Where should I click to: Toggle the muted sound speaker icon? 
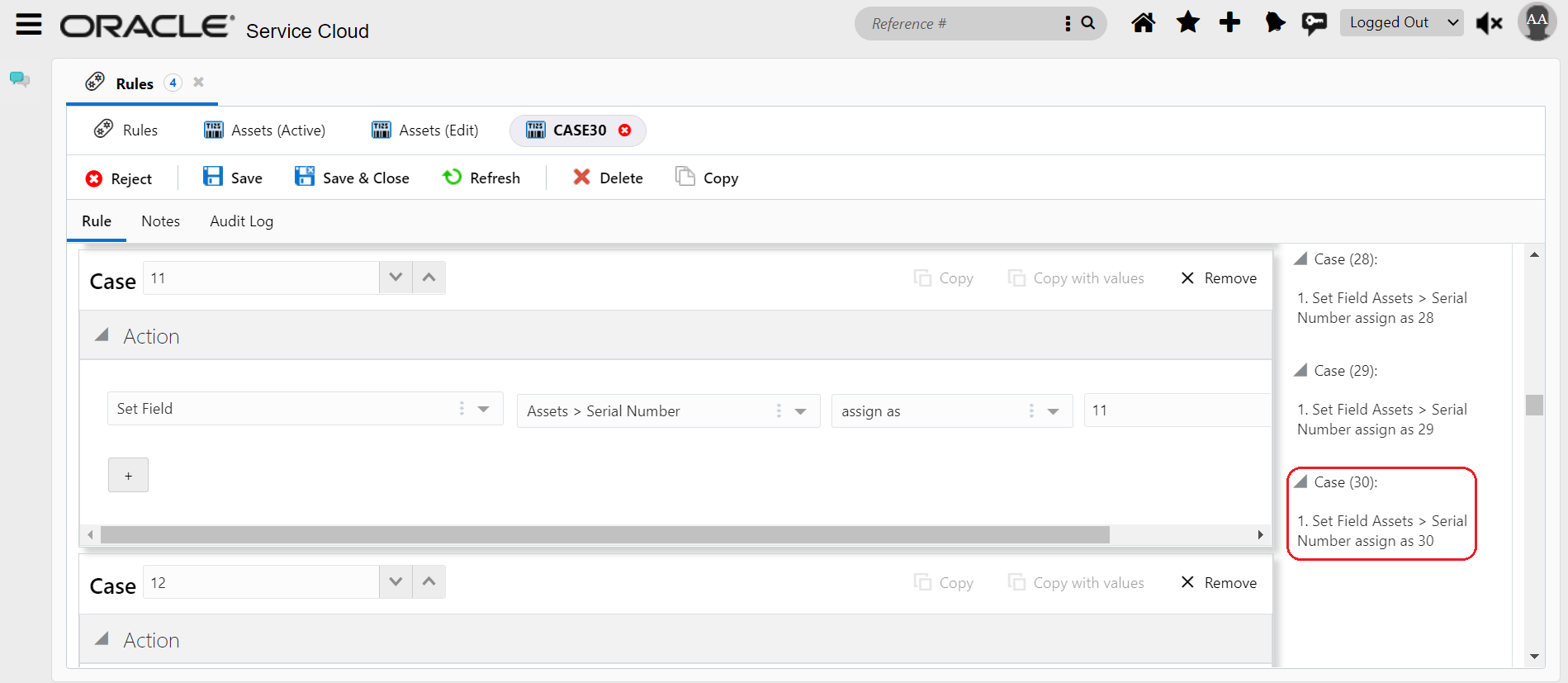coord(1489,23)
